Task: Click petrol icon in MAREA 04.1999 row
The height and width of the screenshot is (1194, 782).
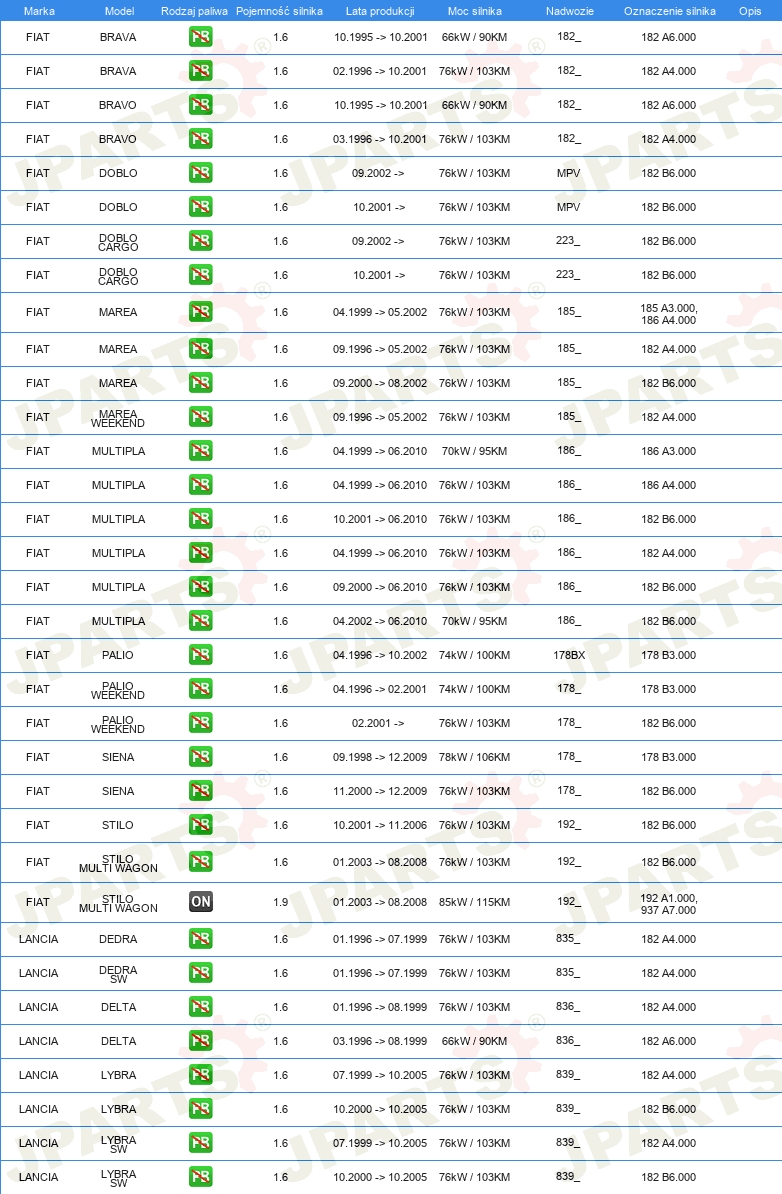Action: point(201,312)
